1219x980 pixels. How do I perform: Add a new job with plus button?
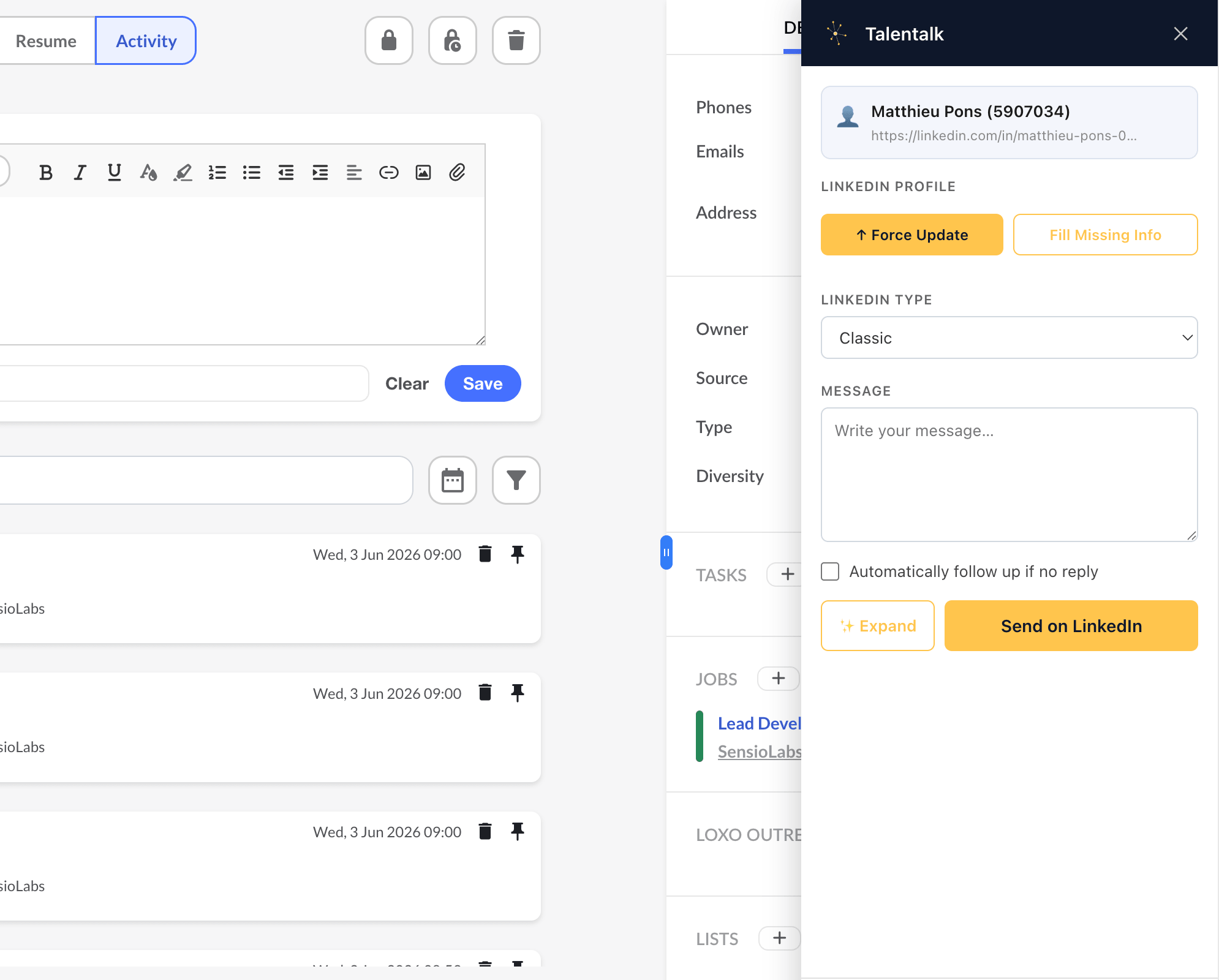pos(779,679)
